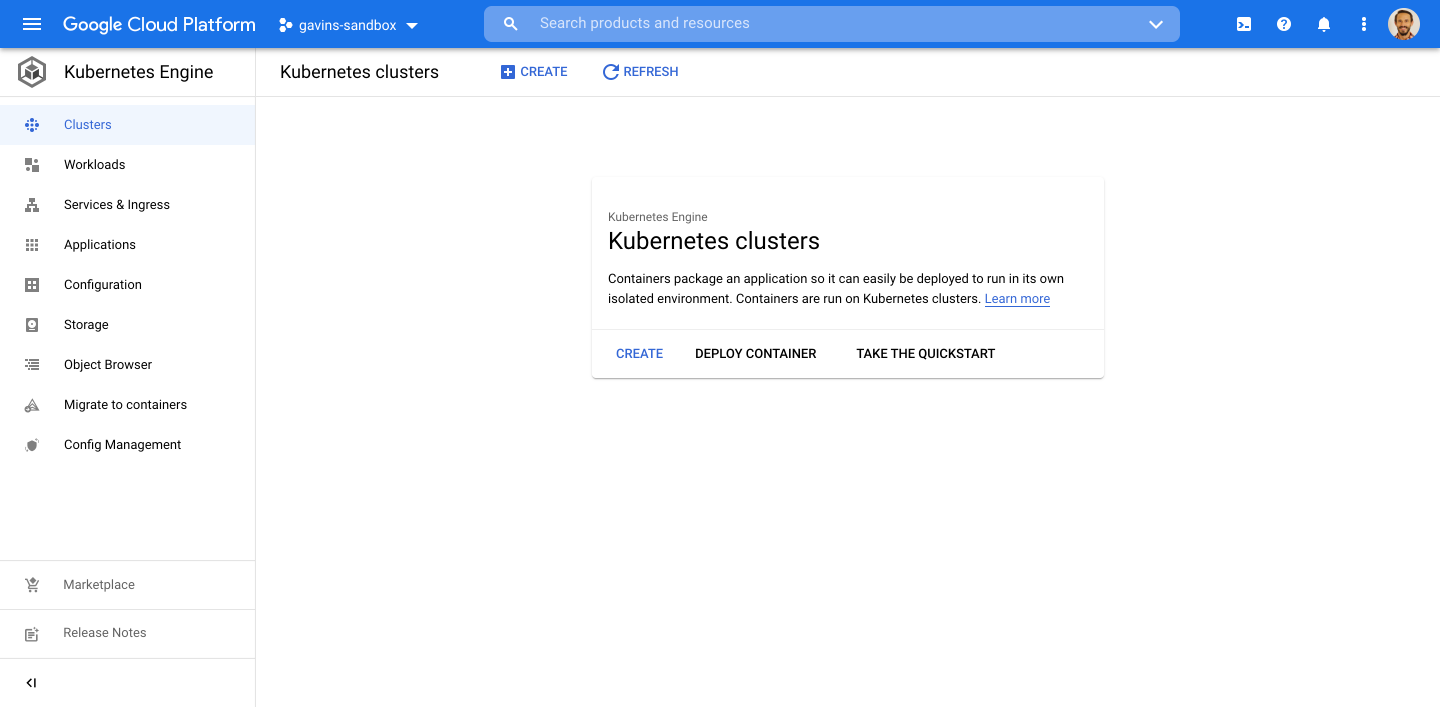The image size is (1440, 707).
Task: Click the Kubernetes Engine hexagon logo
Action: pos(32,72)
